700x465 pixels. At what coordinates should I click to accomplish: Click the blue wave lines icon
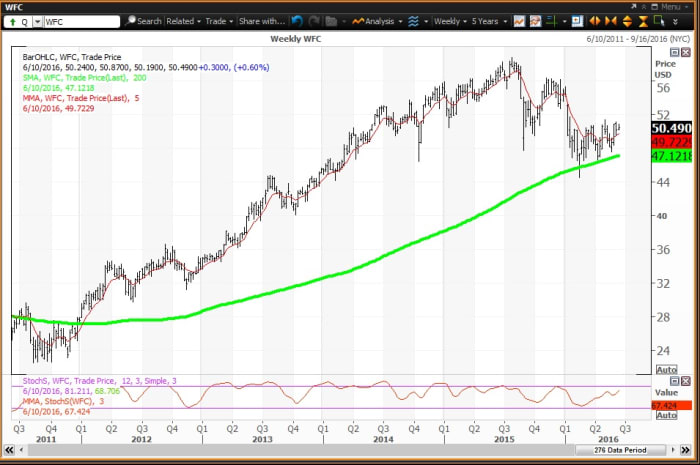(x=413, y=20)
